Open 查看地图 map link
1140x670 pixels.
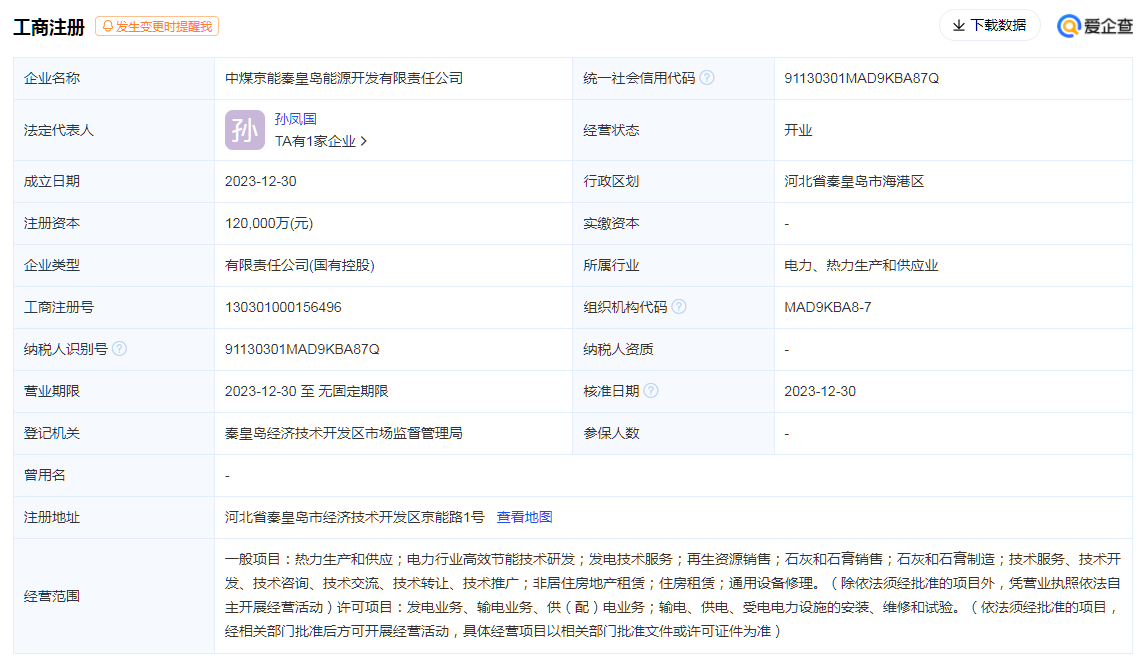pyautogui.click(x=524, y=517)
